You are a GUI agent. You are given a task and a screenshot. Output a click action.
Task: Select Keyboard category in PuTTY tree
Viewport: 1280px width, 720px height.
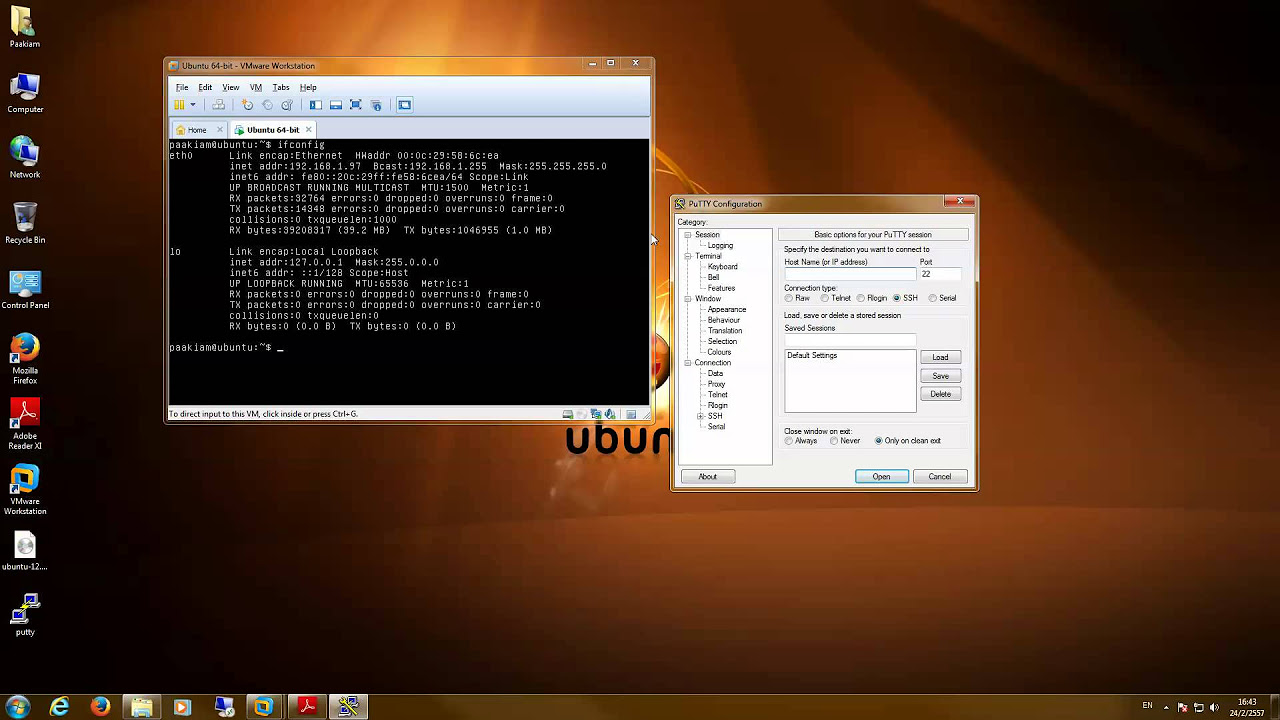[722, 267]
